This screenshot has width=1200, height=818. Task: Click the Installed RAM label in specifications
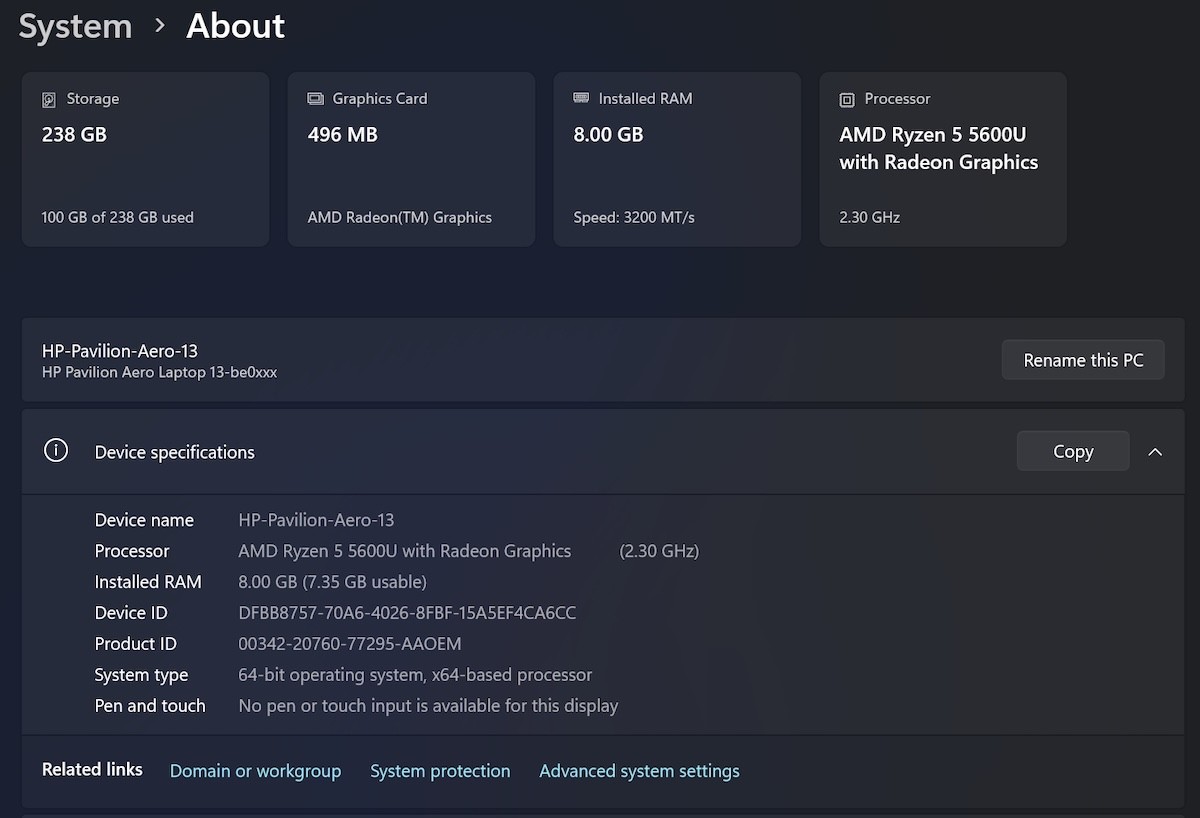(x=148, y=582)
